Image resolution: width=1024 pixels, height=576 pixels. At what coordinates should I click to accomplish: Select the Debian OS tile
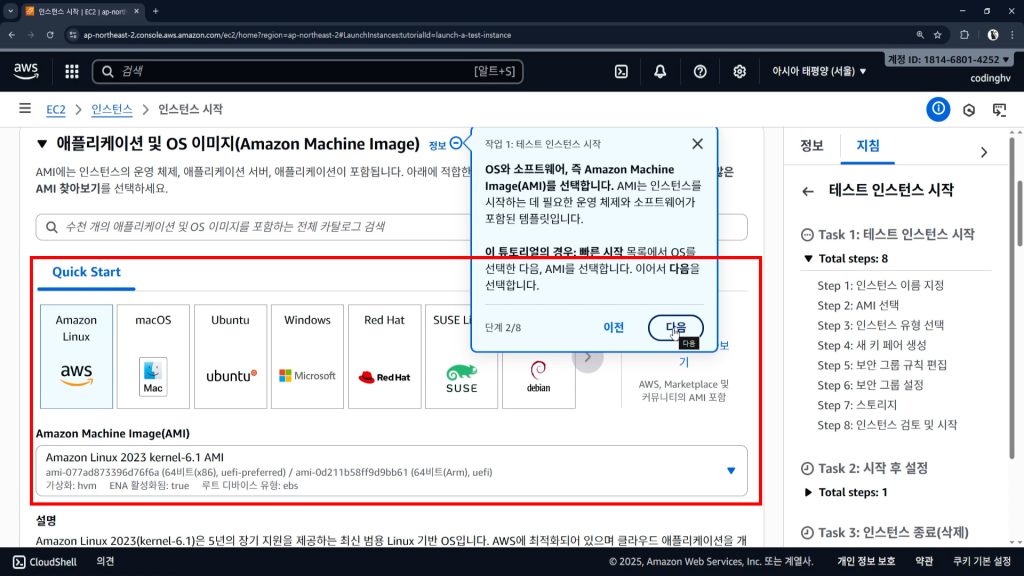click(539, 380)
